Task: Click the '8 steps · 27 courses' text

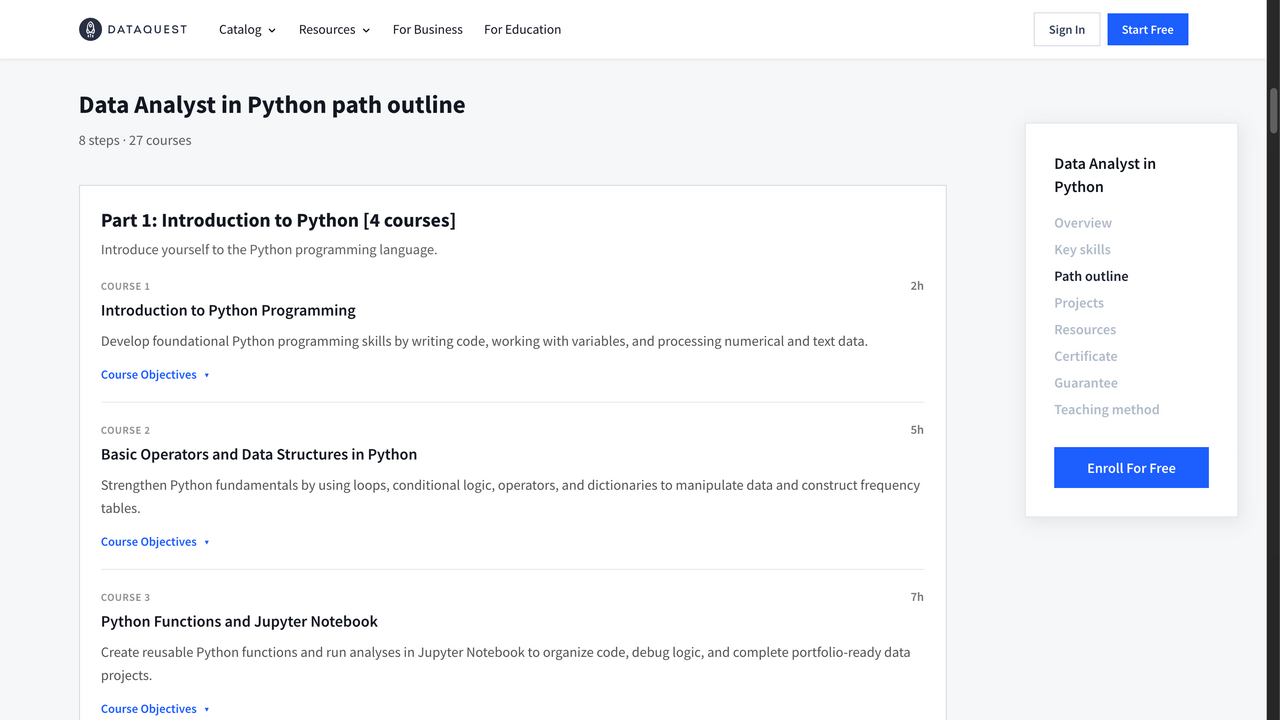Action: click(x=135, y=140)
